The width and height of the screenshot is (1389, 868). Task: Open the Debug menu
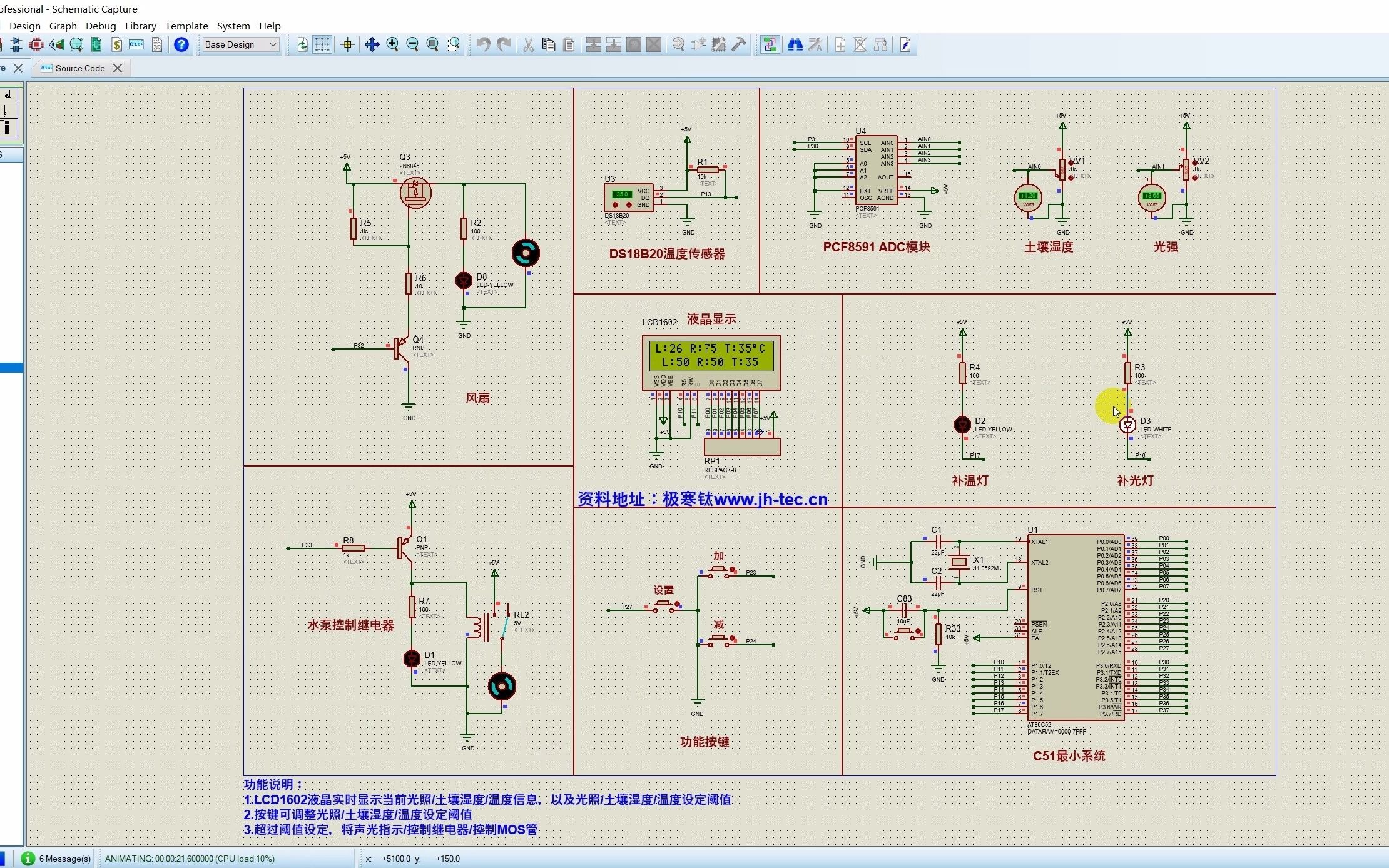click(x=101, y=26)
